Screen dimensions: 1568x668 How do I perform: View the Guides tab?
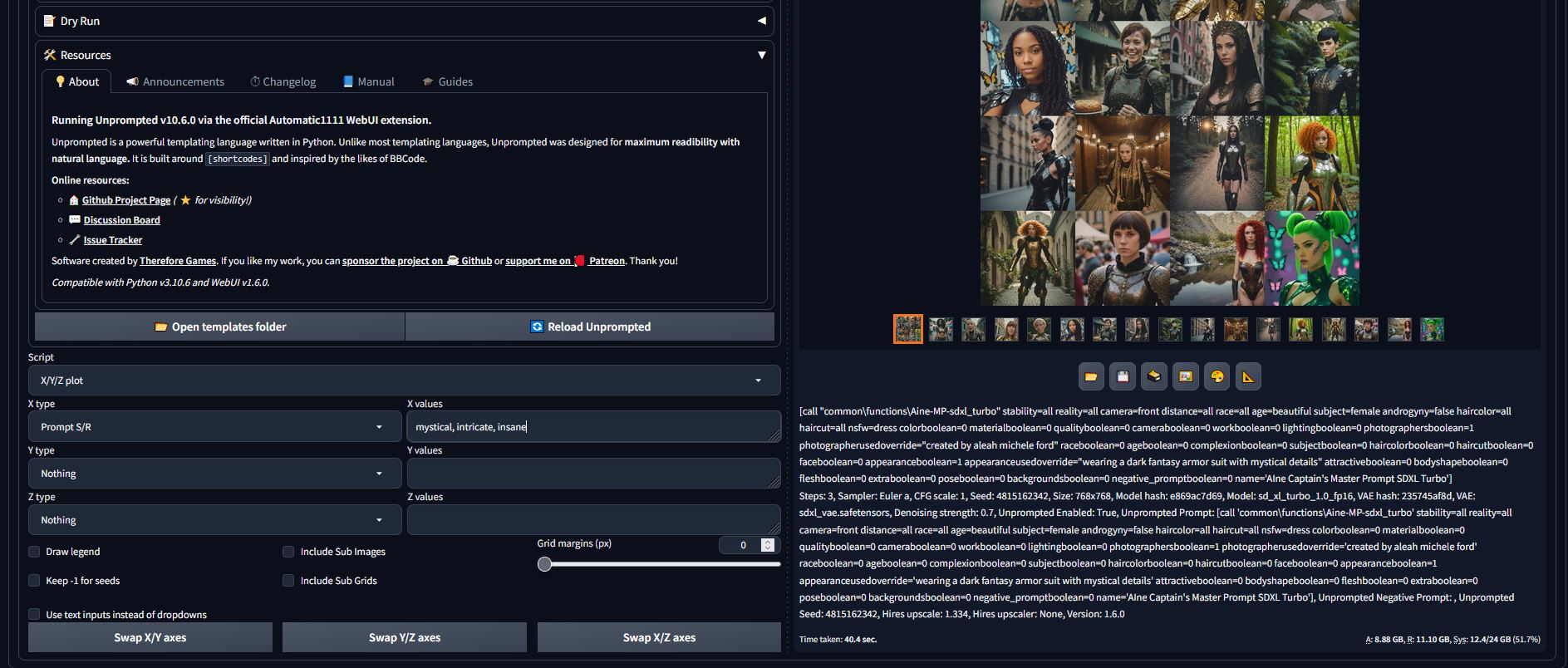tap(447, 81)
